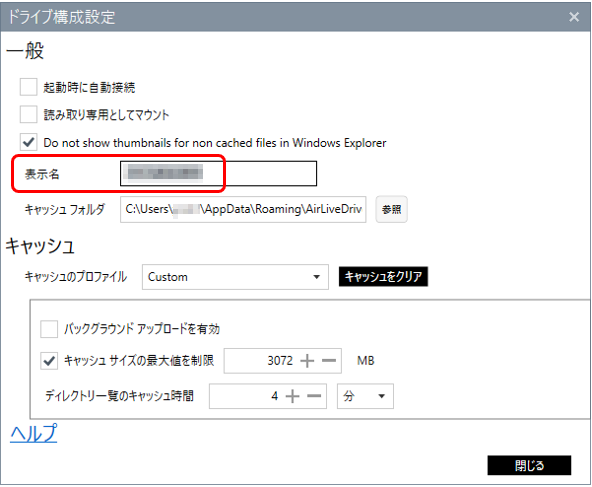Decrease directory list cache time minus icon
The image size is (592, 487).
click(x=314, y=396)
